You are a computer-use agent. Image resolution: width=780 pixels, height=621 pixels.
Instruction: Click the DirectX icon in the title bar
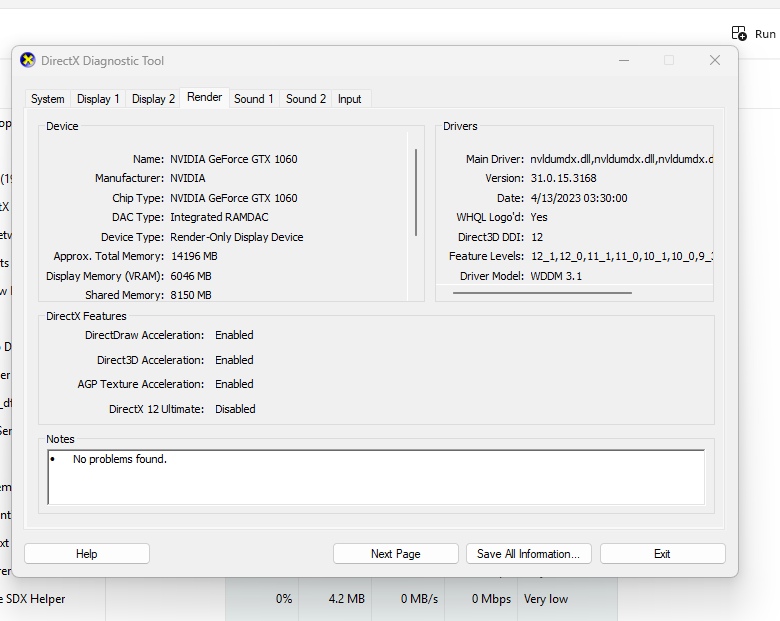pos(28,60)
